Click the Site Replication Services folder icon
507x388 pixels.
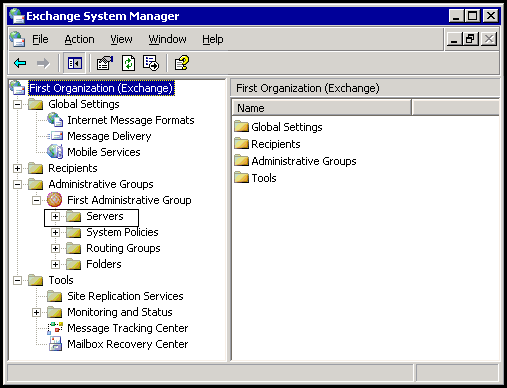click(x=55, y=296)
